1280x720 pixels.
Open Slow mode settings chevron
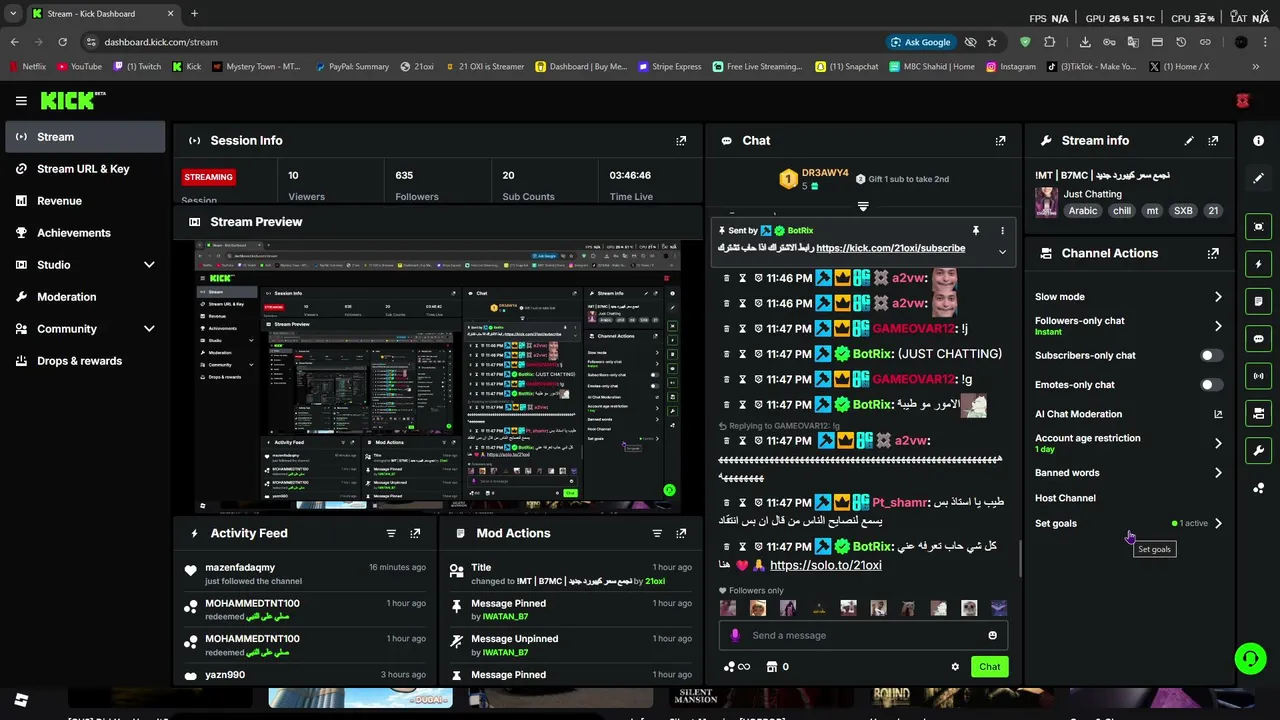click(1218, 297)
